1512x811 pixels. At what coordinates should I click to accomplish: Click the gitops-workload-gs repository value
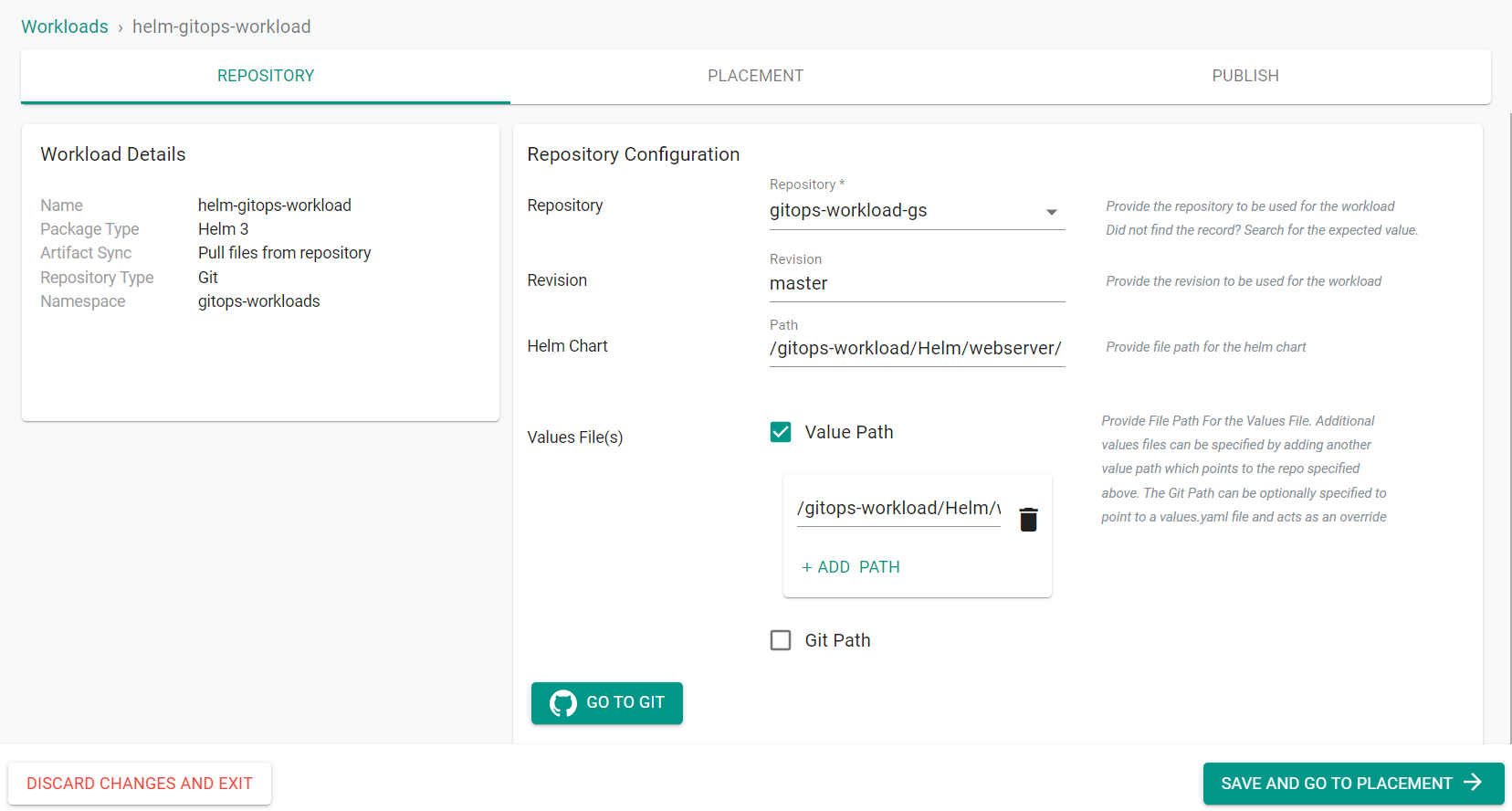848,211
